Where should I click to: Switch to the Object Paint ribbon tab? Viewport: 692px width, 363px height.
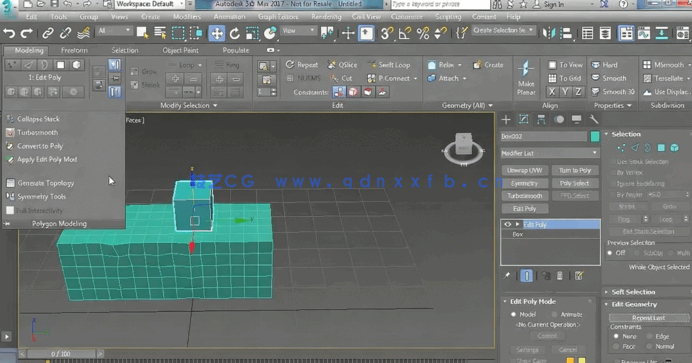coord(180,50)
